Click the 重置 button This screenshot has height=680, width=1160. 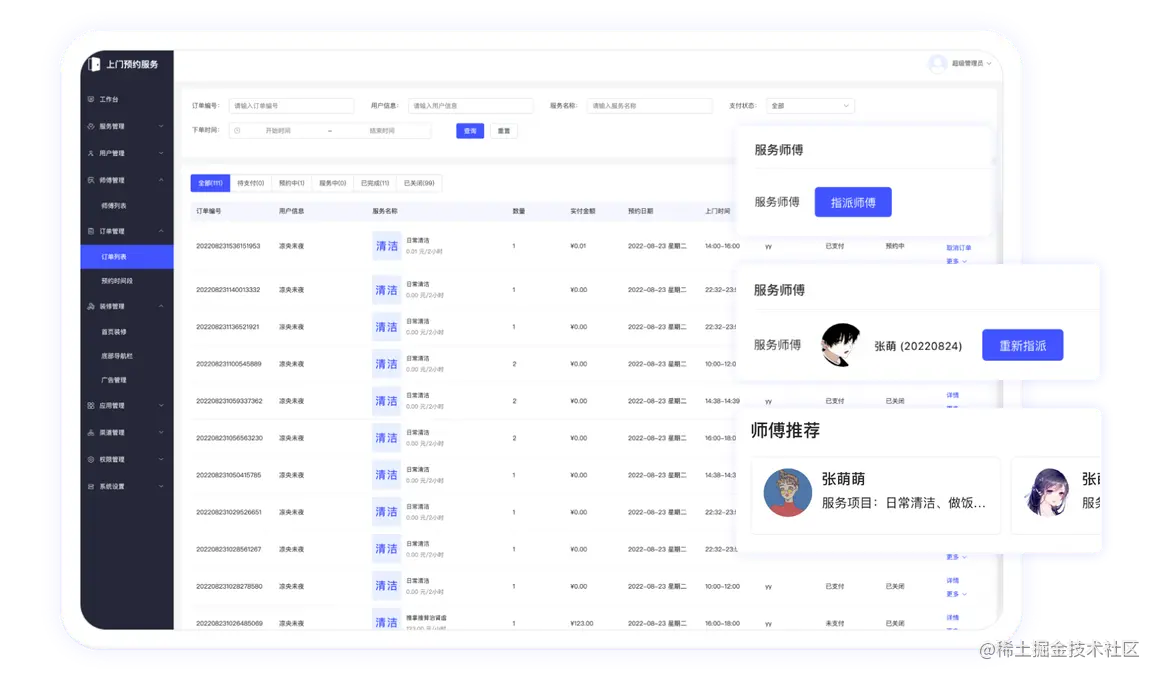point(504,131)
